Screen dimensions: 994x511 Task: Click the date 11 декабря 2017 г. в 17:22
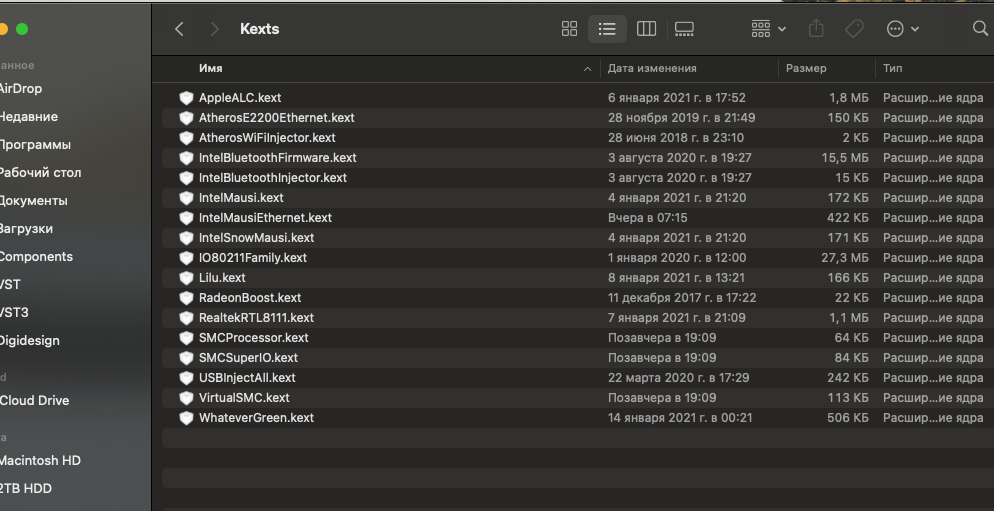681,297
